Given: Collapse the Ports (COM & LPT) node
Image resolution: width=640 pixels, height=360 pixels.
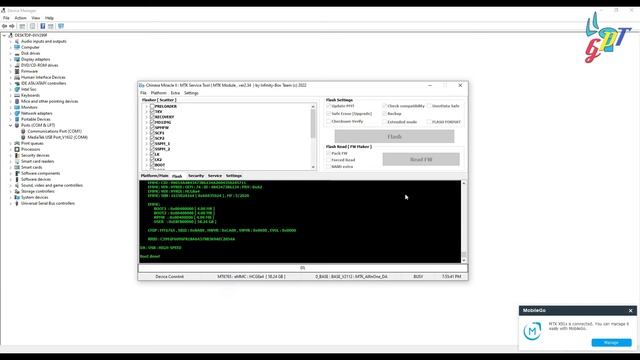Looking at the screenshot, I should [x=11, y=125].
